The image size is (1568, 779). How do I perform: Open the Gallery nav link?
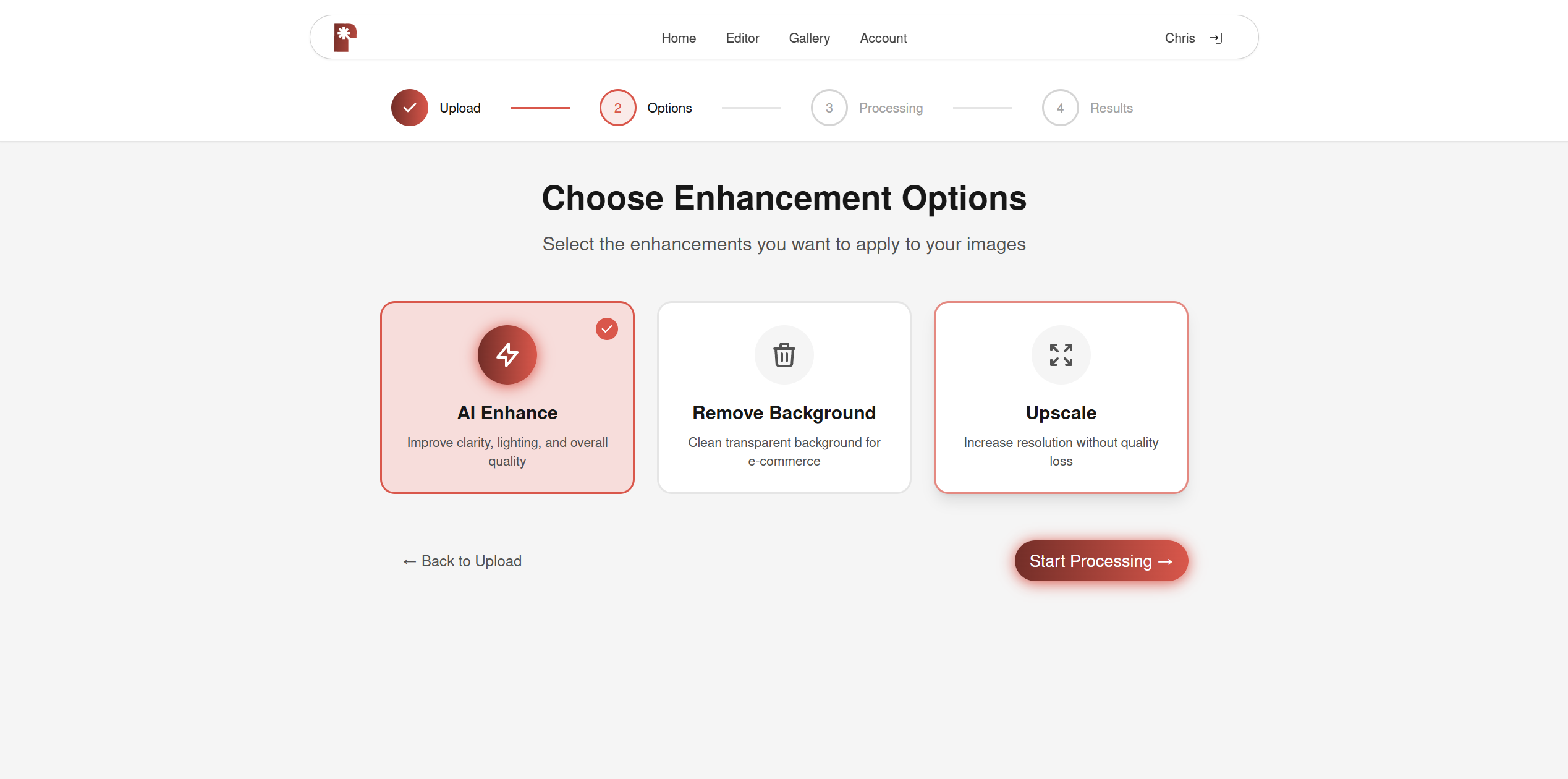tap(809, 38)
